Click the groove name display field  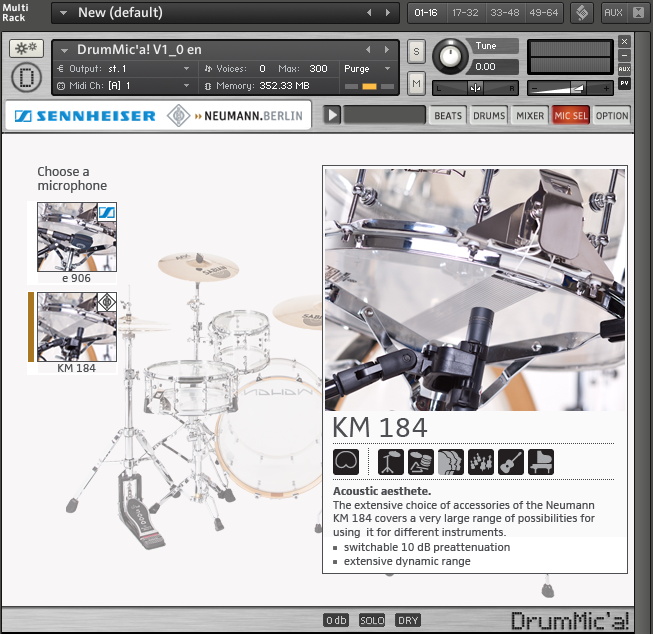pos(384,115)
